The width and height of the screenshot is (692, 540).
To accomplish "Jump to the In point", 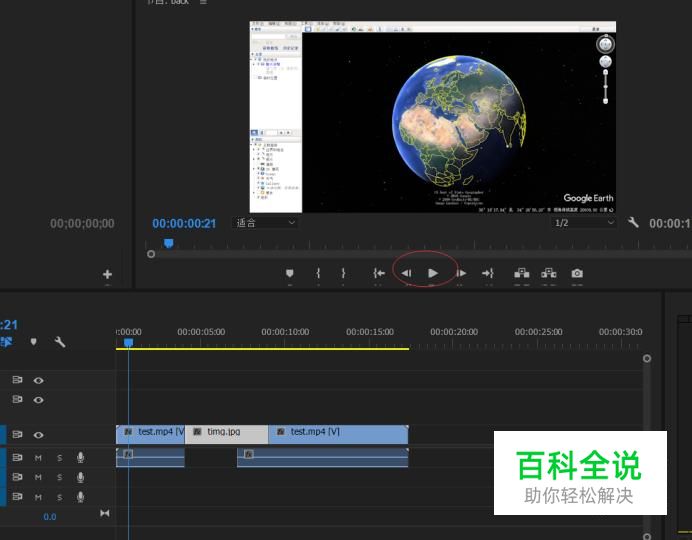I will 379,274.
